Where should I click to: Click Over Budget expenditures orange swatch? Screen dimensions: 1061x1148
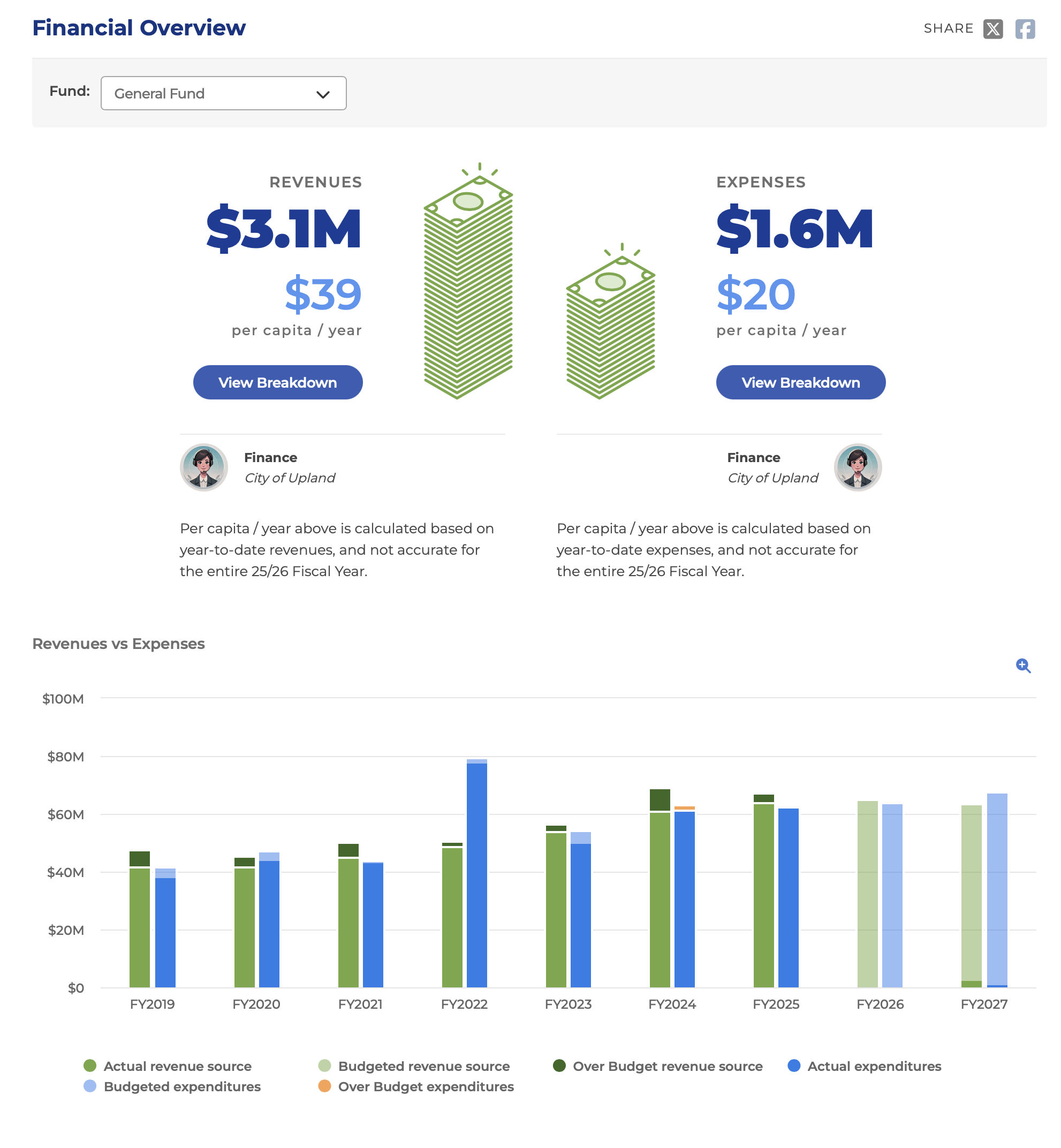pyautogui.click(x=324, y=1086)
